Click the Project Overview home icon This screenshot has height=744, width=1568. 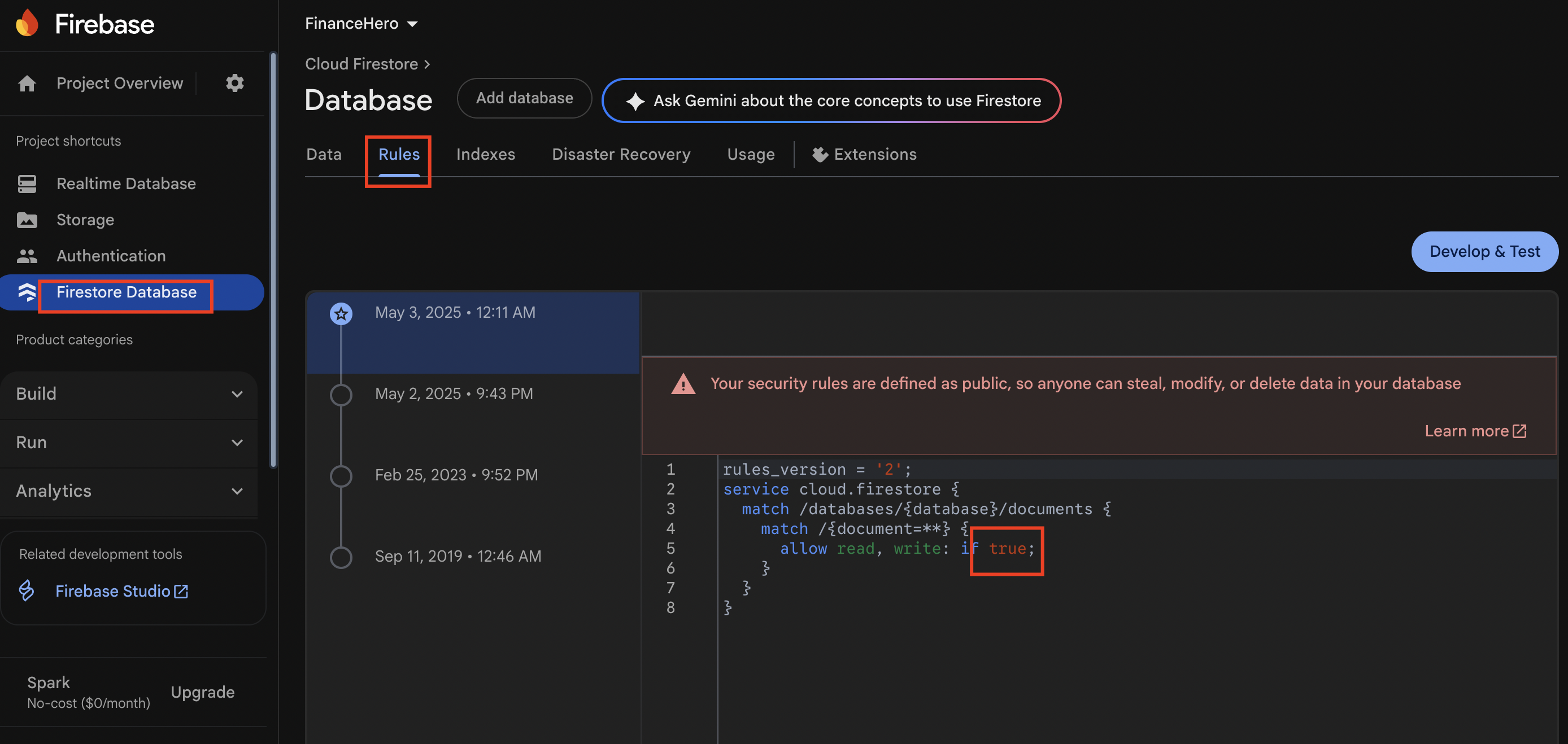pos(27,84)
